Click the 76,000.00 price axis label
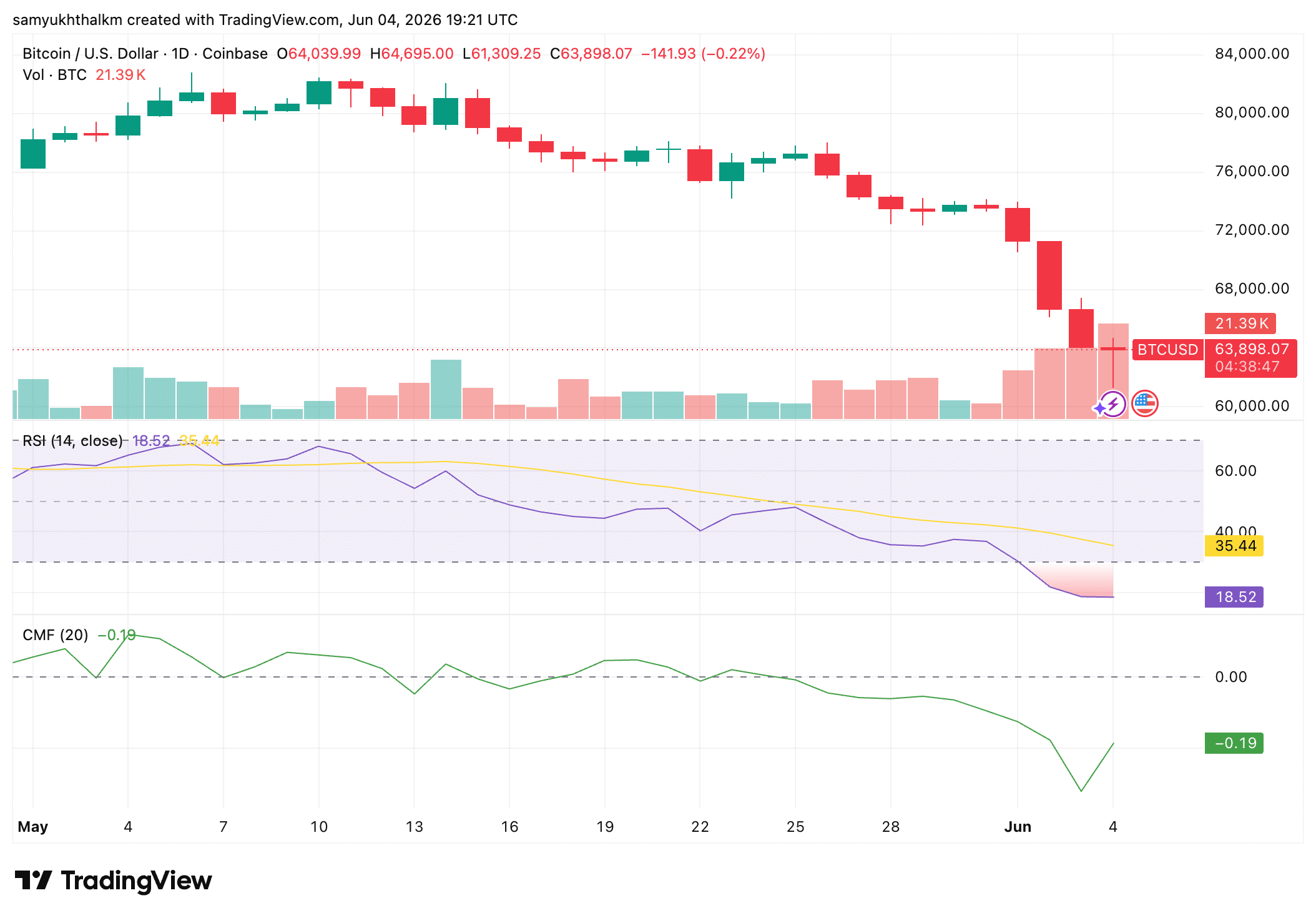1316x918 pixels. (1252, 171)
